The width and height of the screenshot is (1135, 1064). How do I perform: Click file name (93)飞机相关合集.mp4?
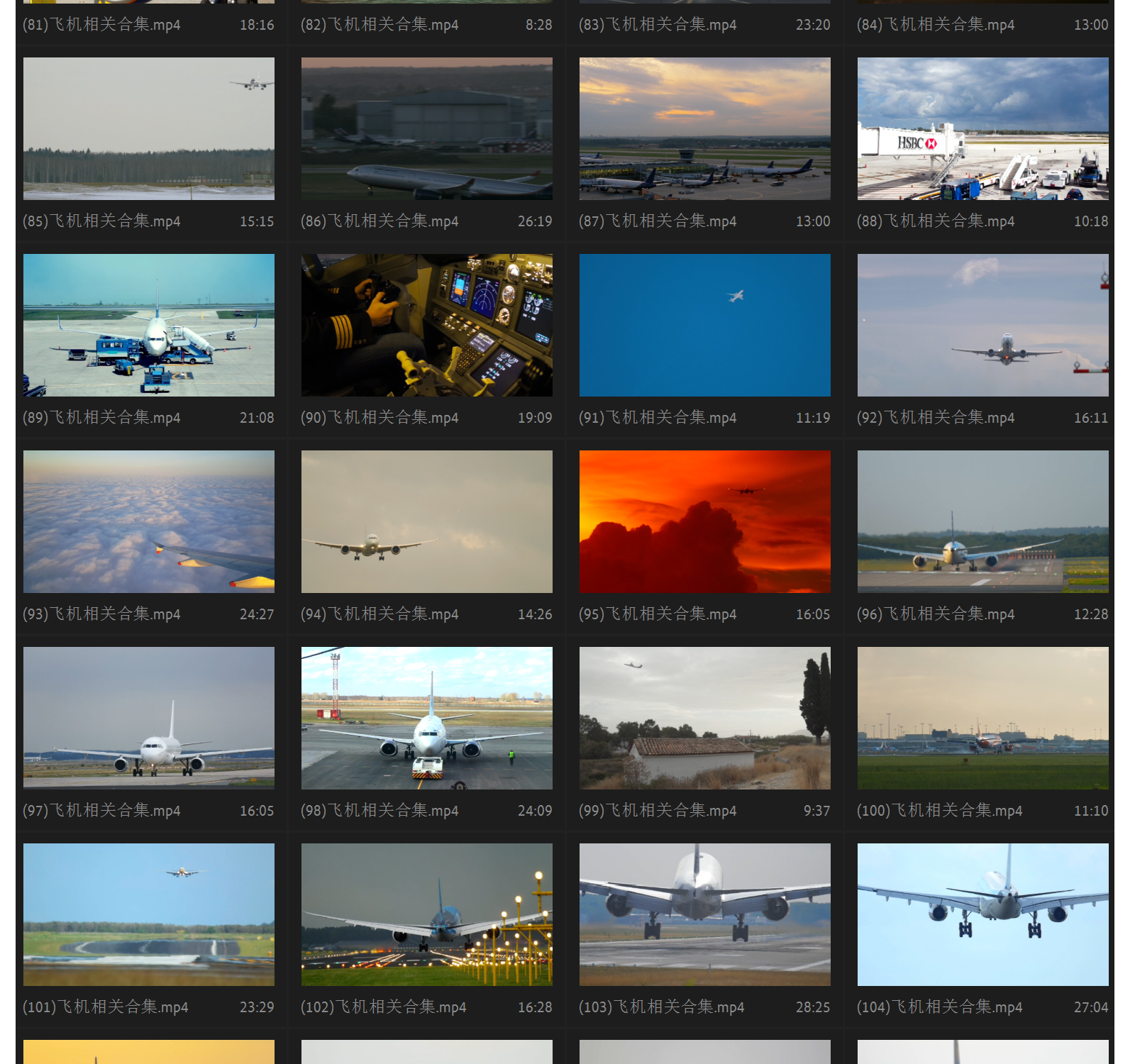point(101,614)
